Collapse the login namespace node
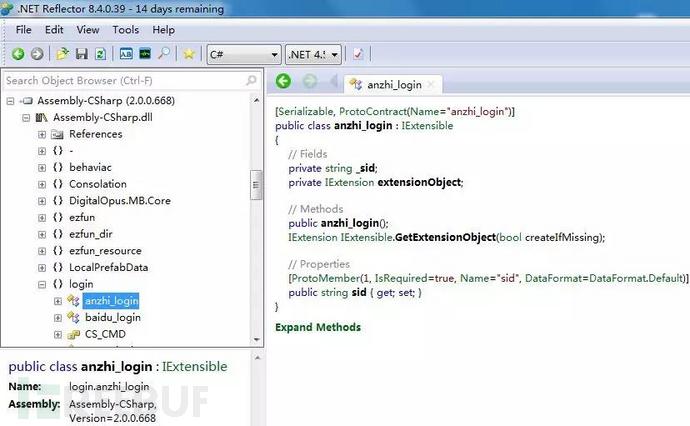 pyautogui.click(x=42, y=284)
